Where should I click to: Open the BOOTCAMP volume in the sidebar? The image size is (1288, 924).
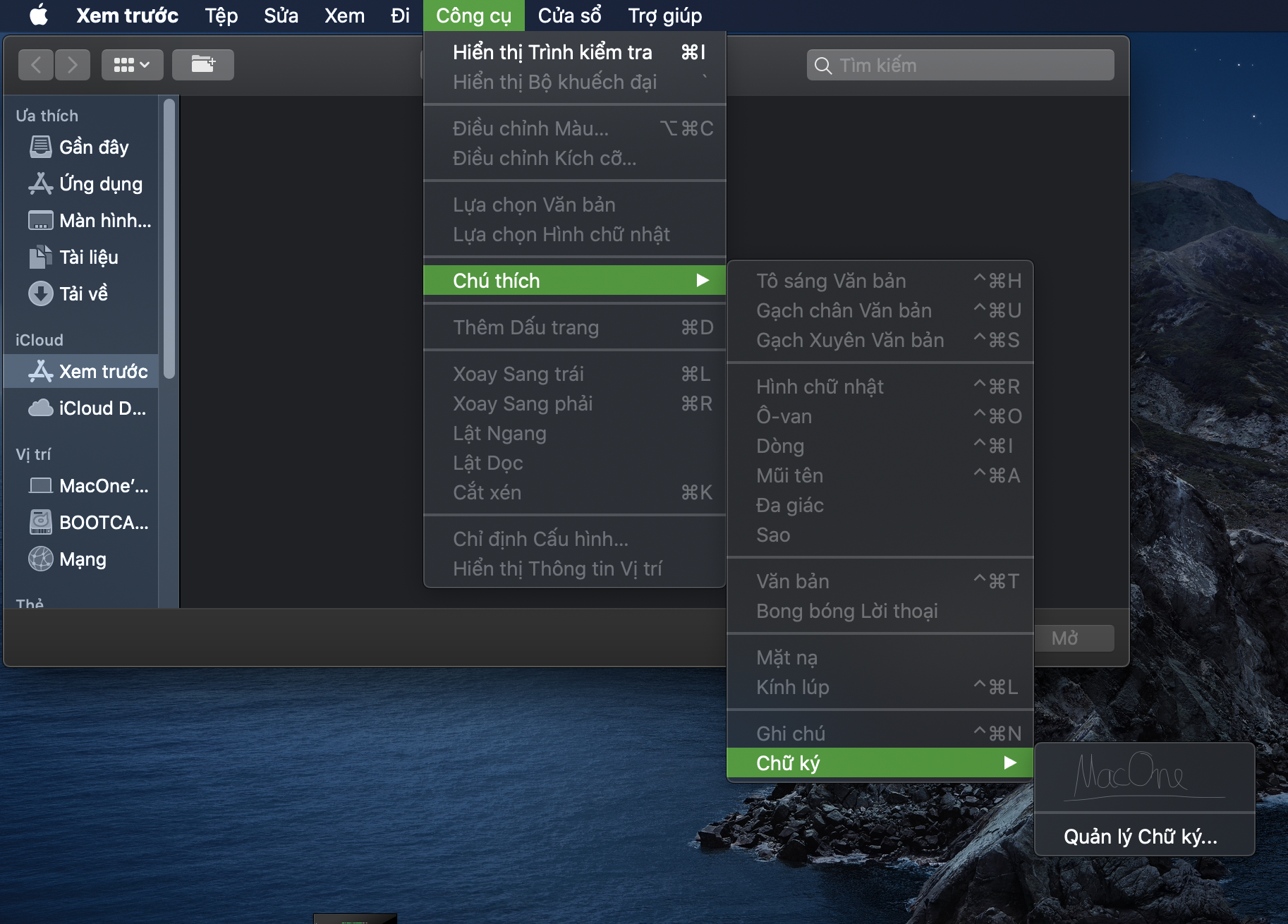click(81, 523)
